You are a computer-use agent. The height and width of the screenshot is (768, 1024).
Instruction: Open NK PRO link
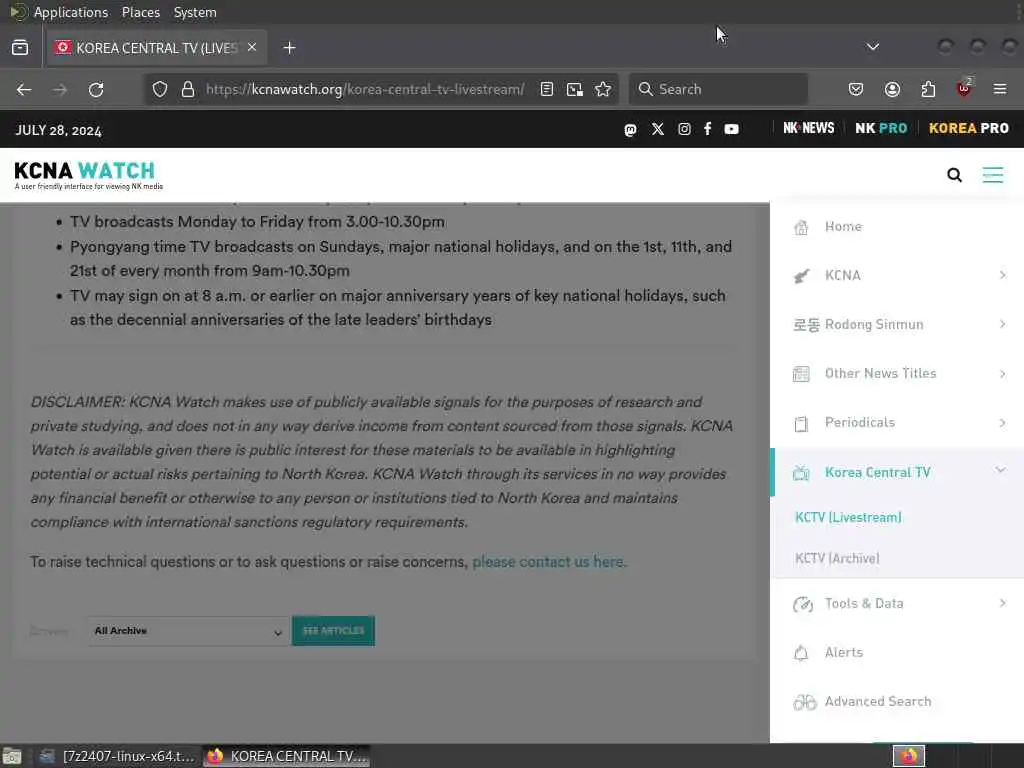881,128
